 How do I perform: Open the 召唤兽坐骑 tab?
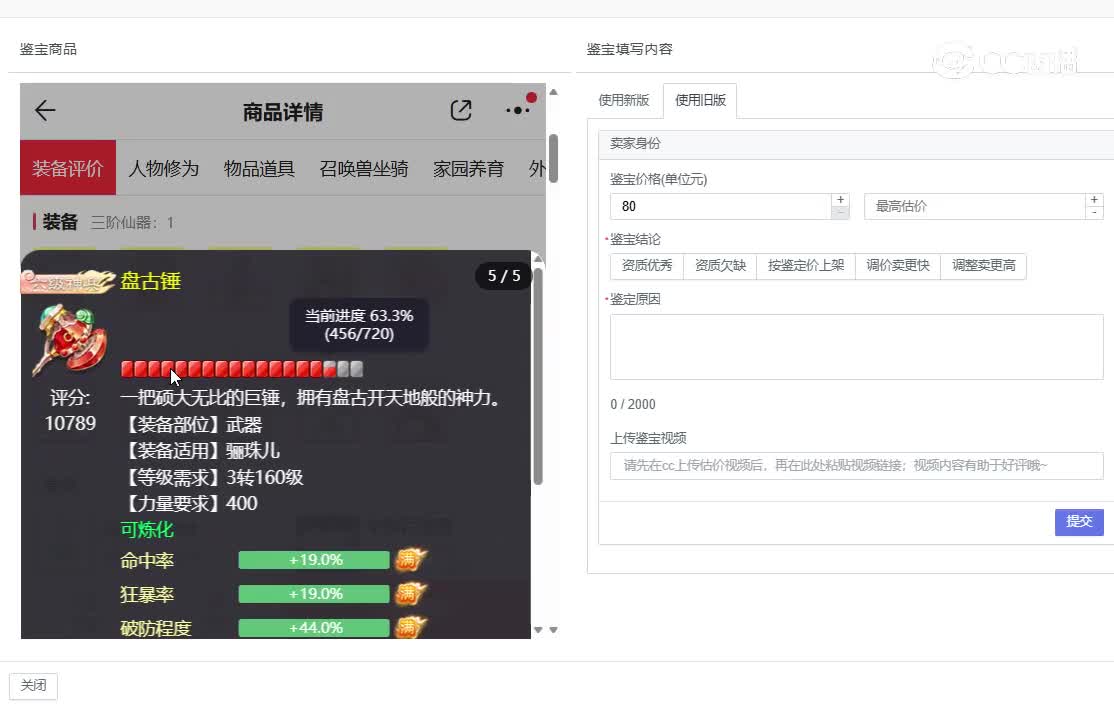364,168
